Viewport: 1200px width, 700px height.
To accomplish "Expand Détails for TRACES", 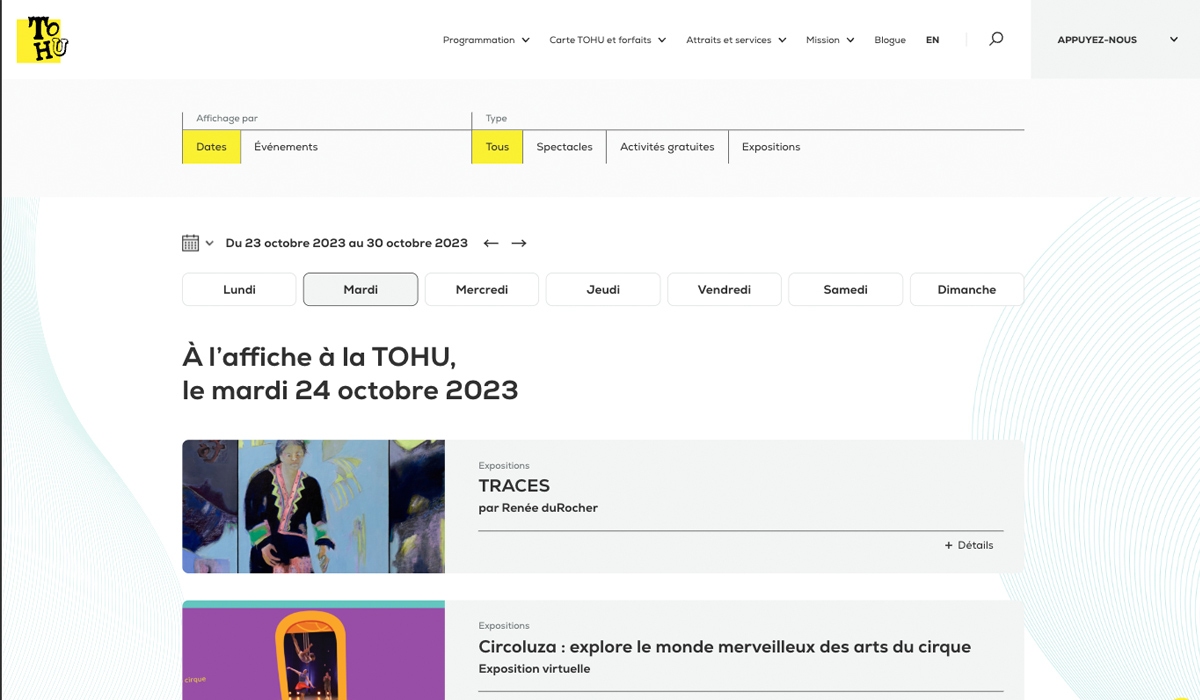I will 969,545.
